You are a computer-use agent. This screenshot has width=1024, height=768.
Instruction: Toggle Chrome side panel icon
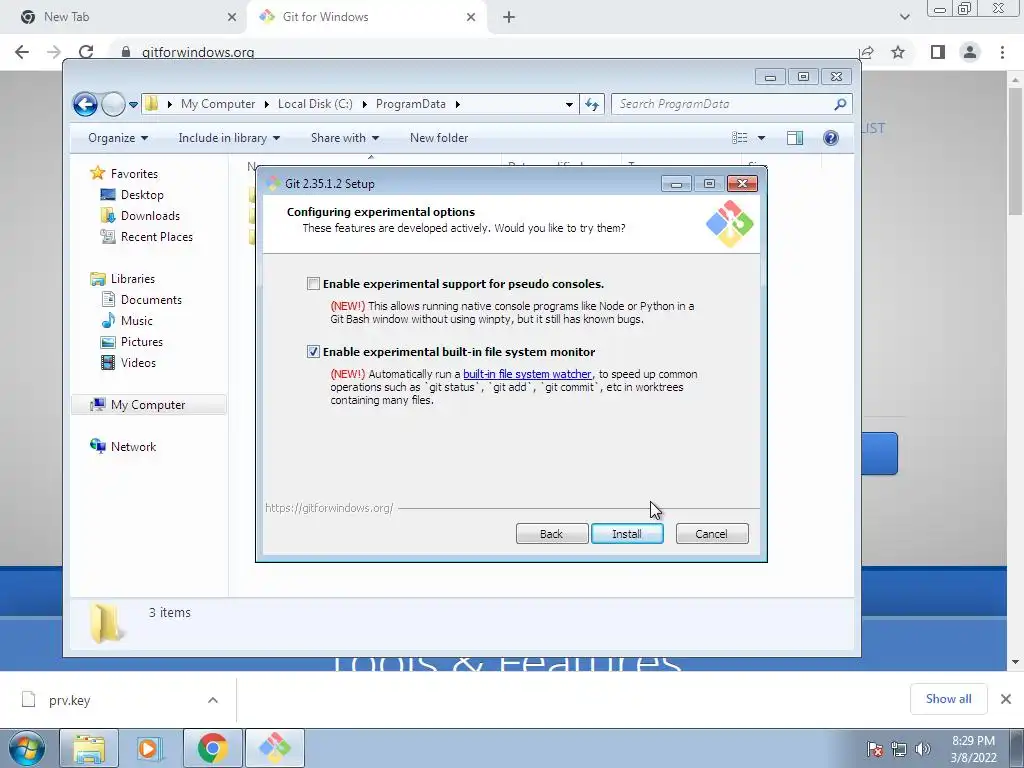click(938, 52)
